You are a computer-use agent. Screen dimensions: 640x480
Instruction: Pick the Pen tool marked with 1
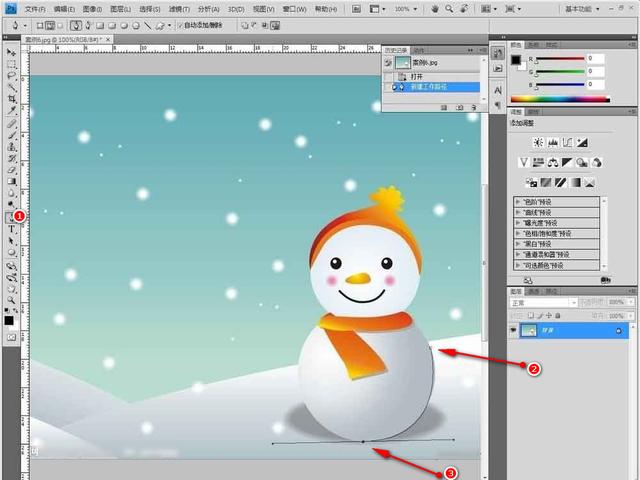pyautogui.click(x=11, y=217)
